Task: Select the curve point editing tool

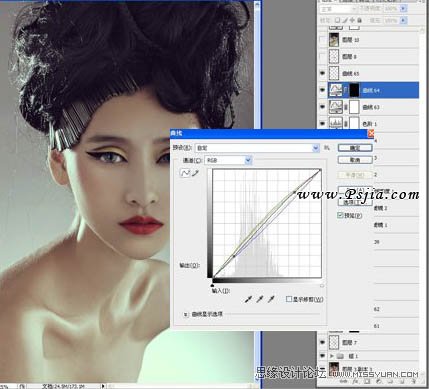Action: [185, 173]
